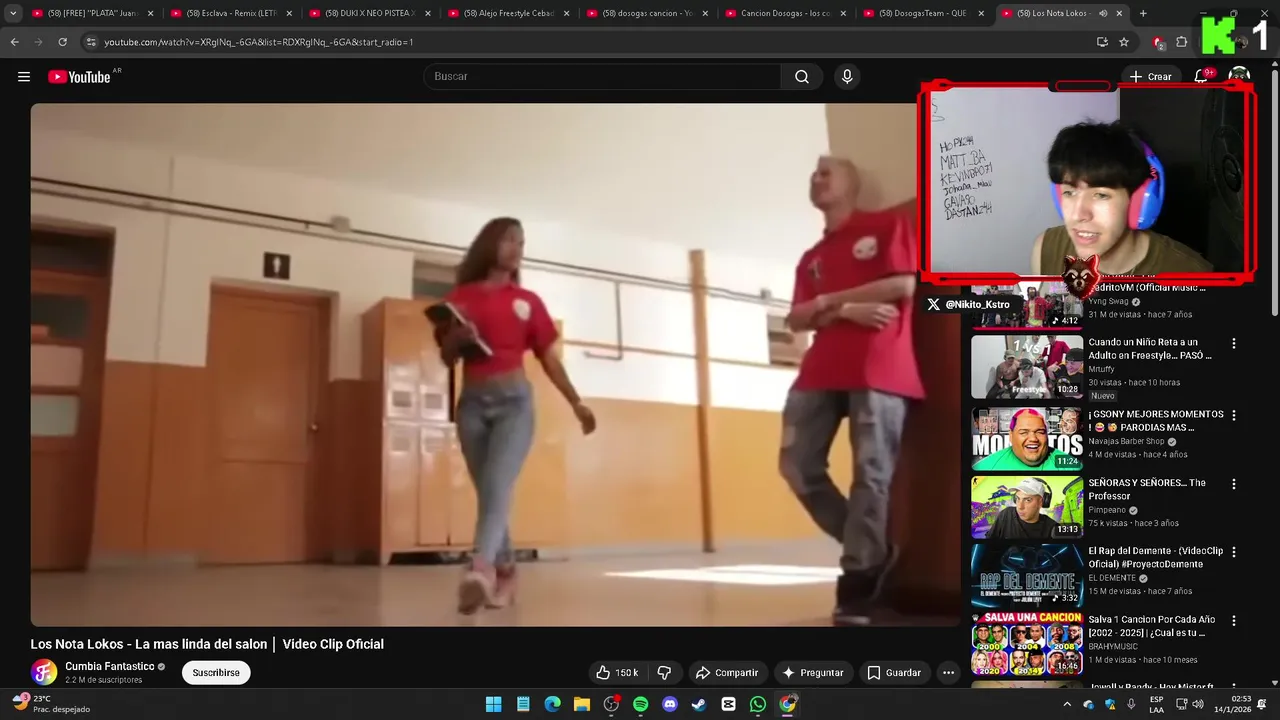This screenshot has height=720, width=1280.
Task: Open File Explorer from the taskbar
Action: (581, 704)
